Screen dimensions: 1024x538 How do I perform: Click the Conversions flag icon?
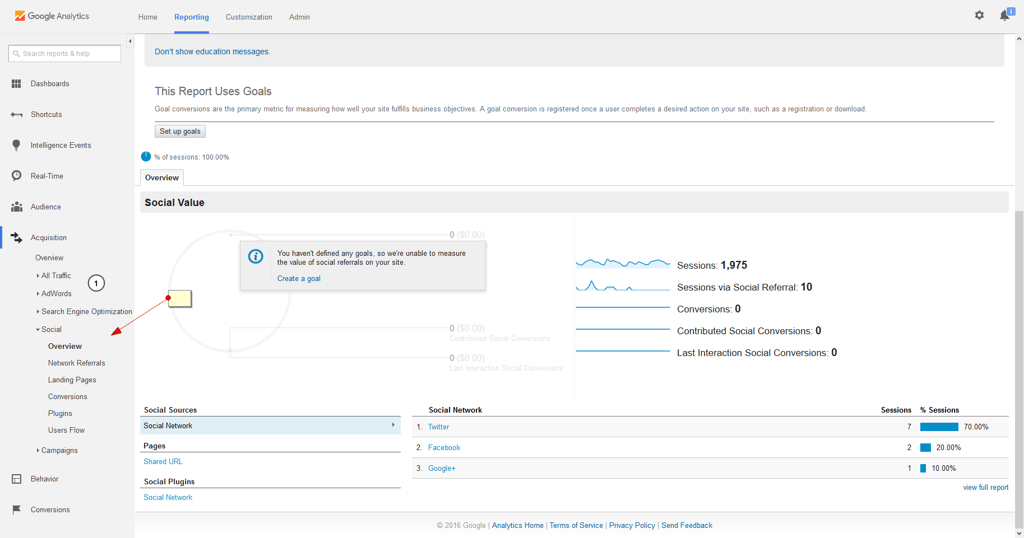(x=16, y=509)
